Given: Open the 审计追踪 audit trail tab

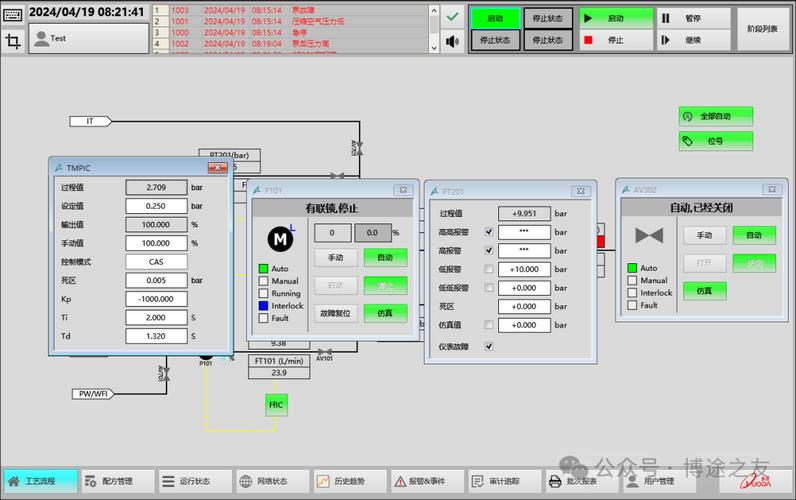Looking at the screenshot, I should [504, 481].
